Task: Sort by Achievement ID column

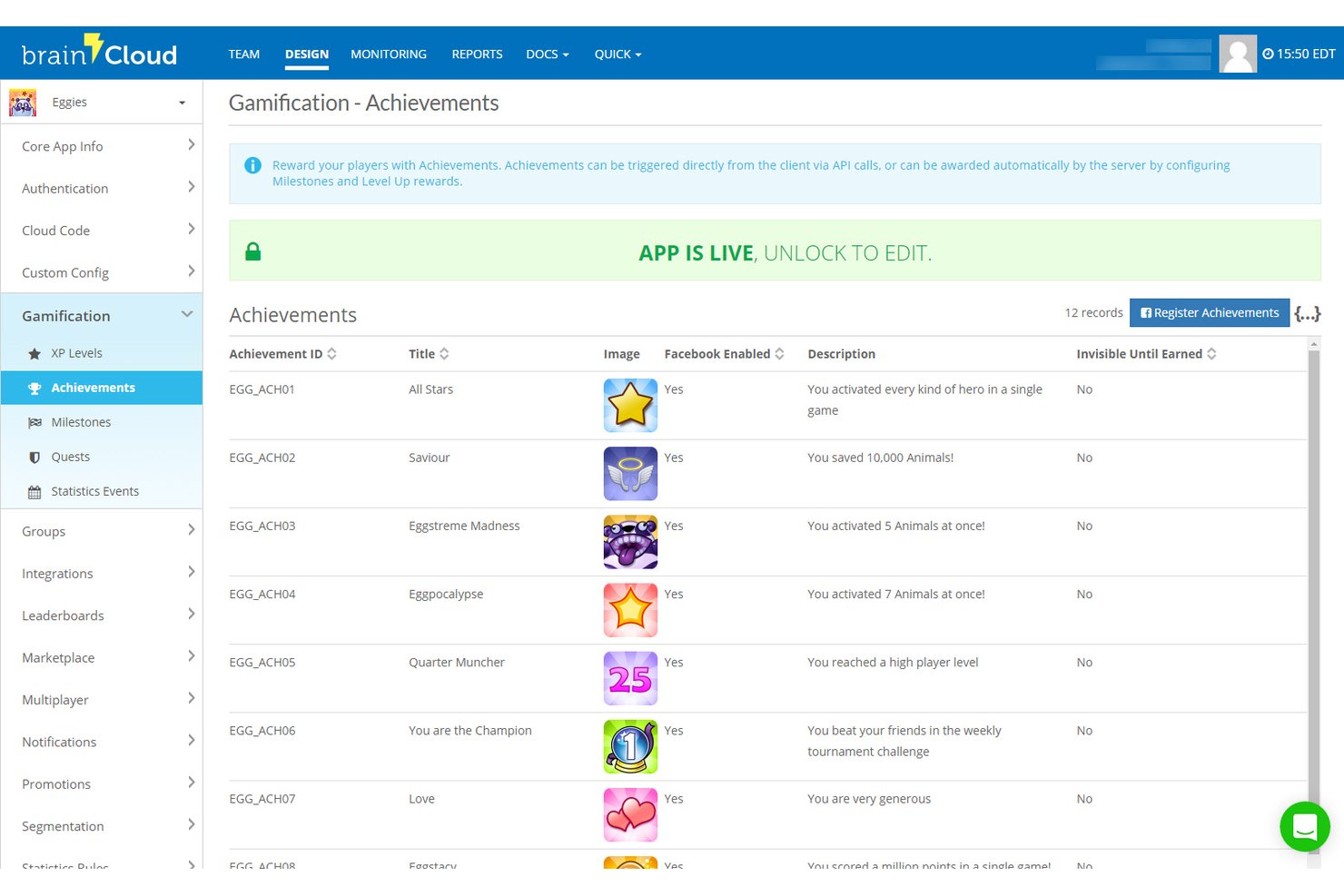Action: pos(282,354)
